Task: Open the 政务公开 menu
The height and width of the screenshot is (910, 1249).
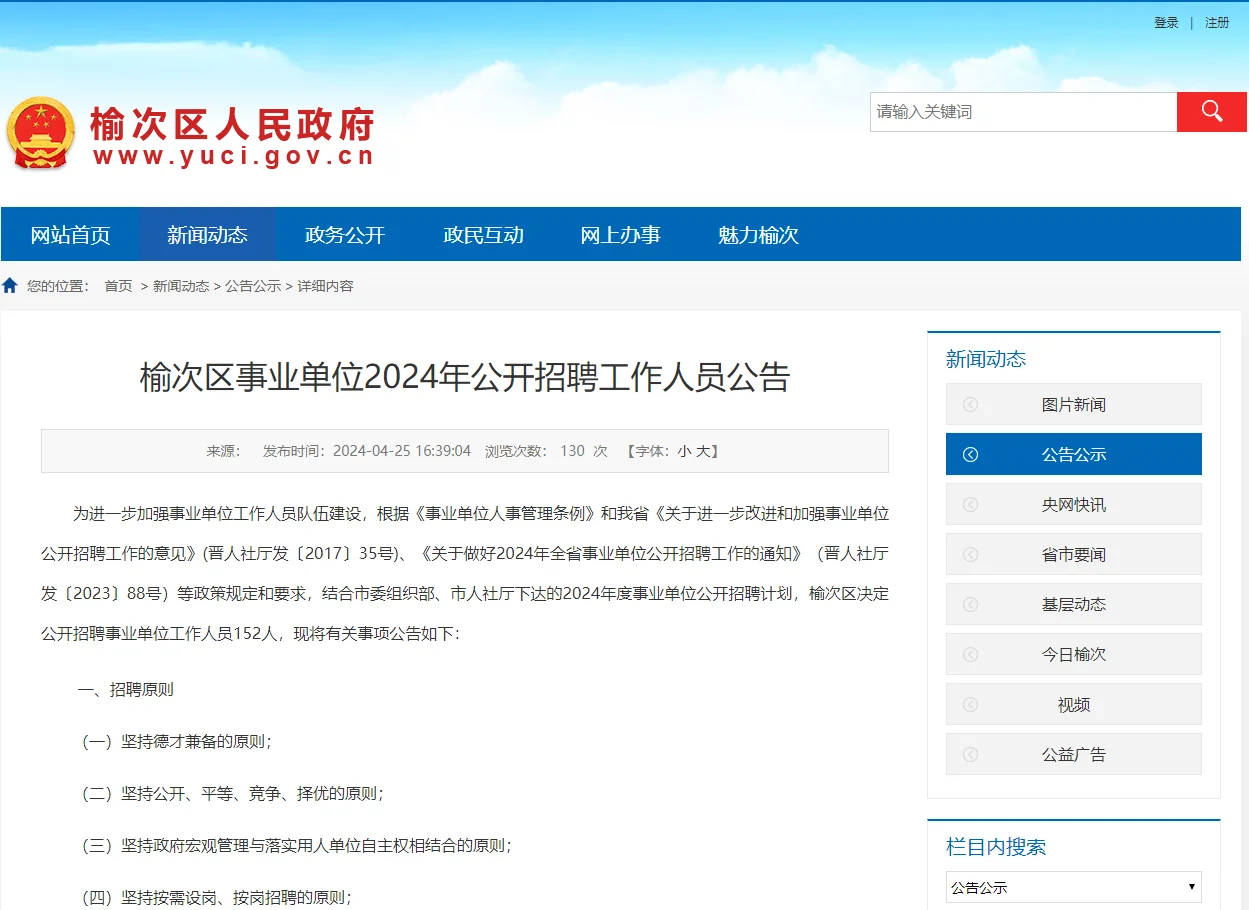Action: tap(344, 234)
